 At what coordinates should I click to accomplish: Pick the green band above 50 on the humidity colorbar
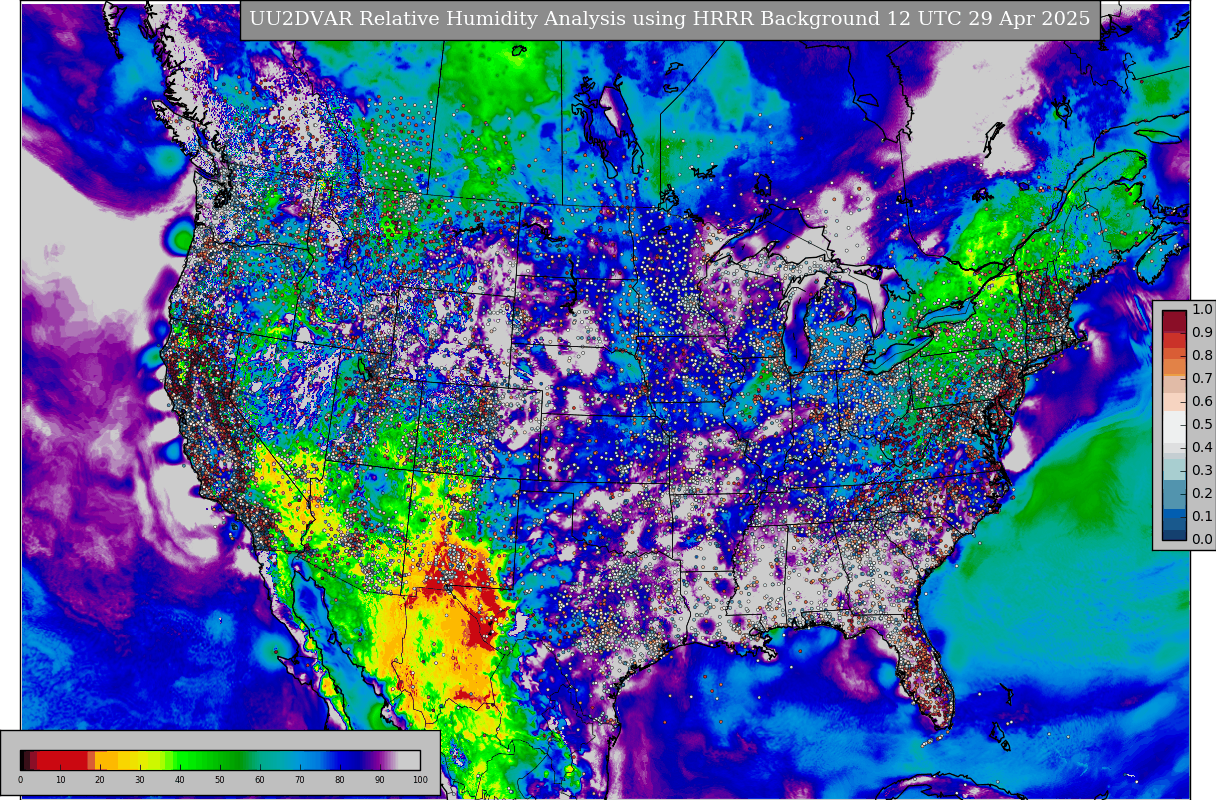(x=220, y=760)
